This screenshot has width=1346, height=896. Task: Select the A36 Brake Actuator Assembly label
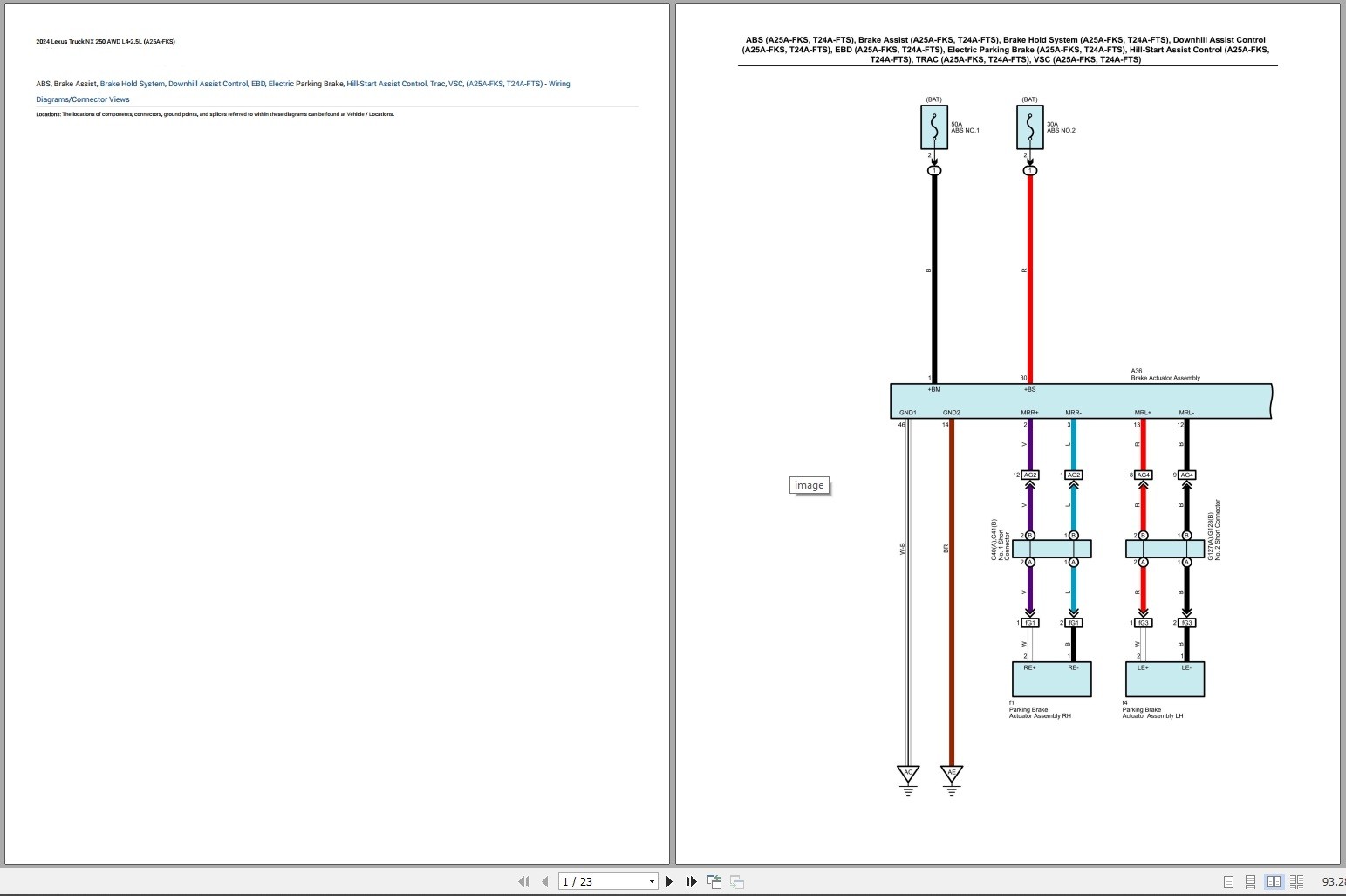coord(1165,374)
